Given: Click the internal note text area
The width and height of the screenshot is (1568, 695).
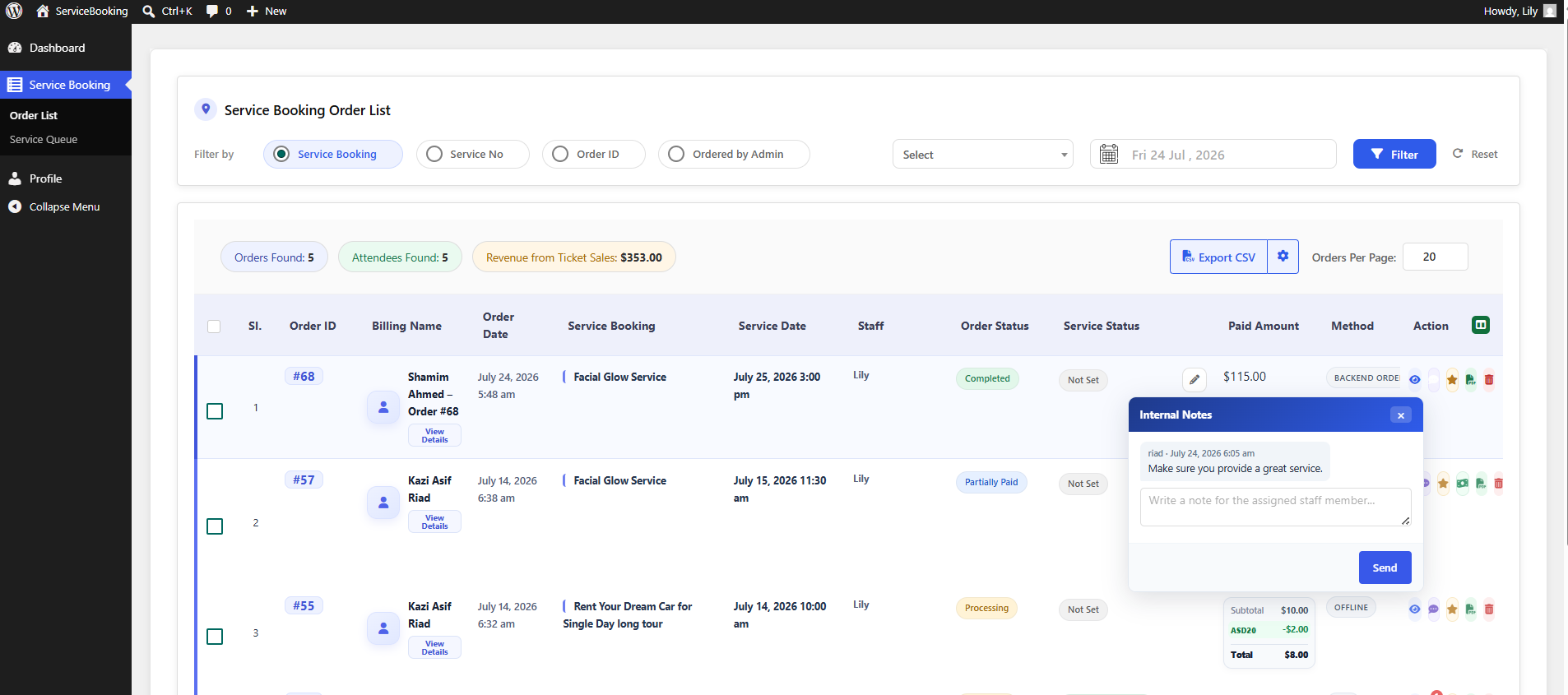Looking at the screenshot, I should tap(1276, 507).
